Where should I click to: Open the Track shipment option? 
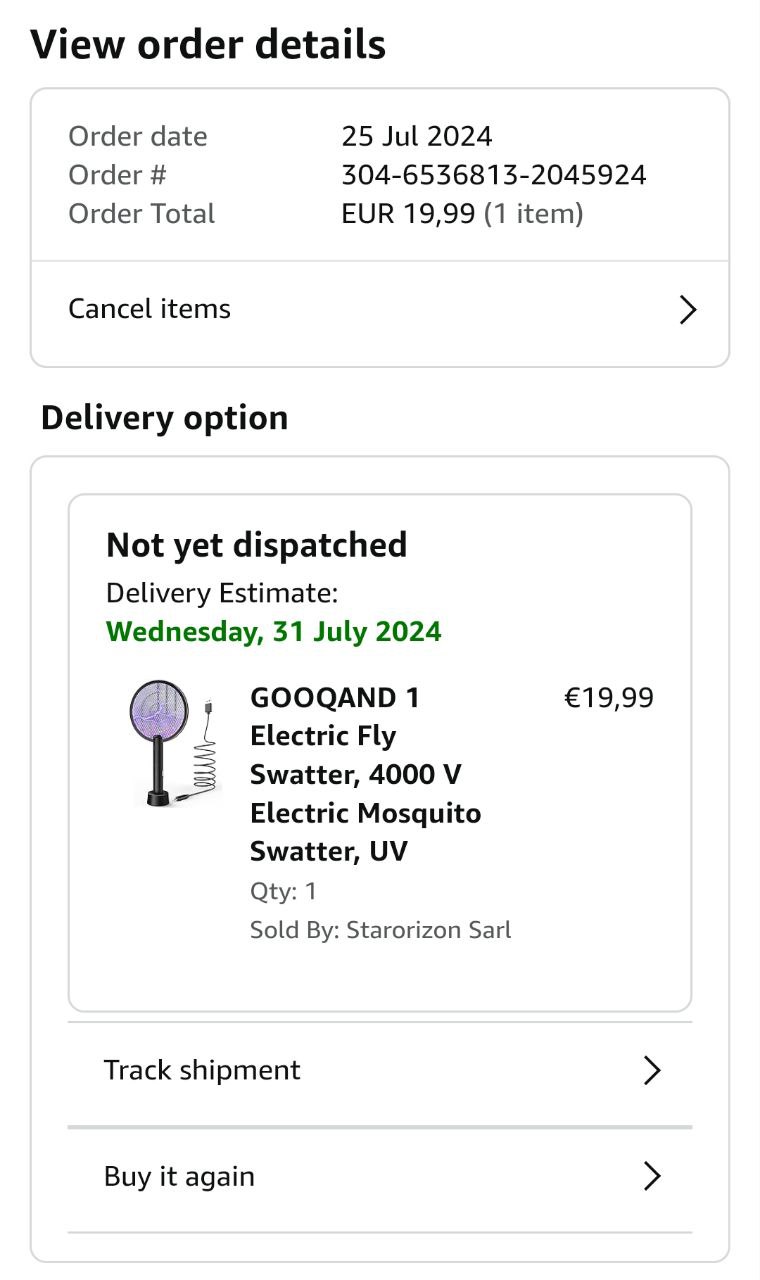coord(202,1070)
